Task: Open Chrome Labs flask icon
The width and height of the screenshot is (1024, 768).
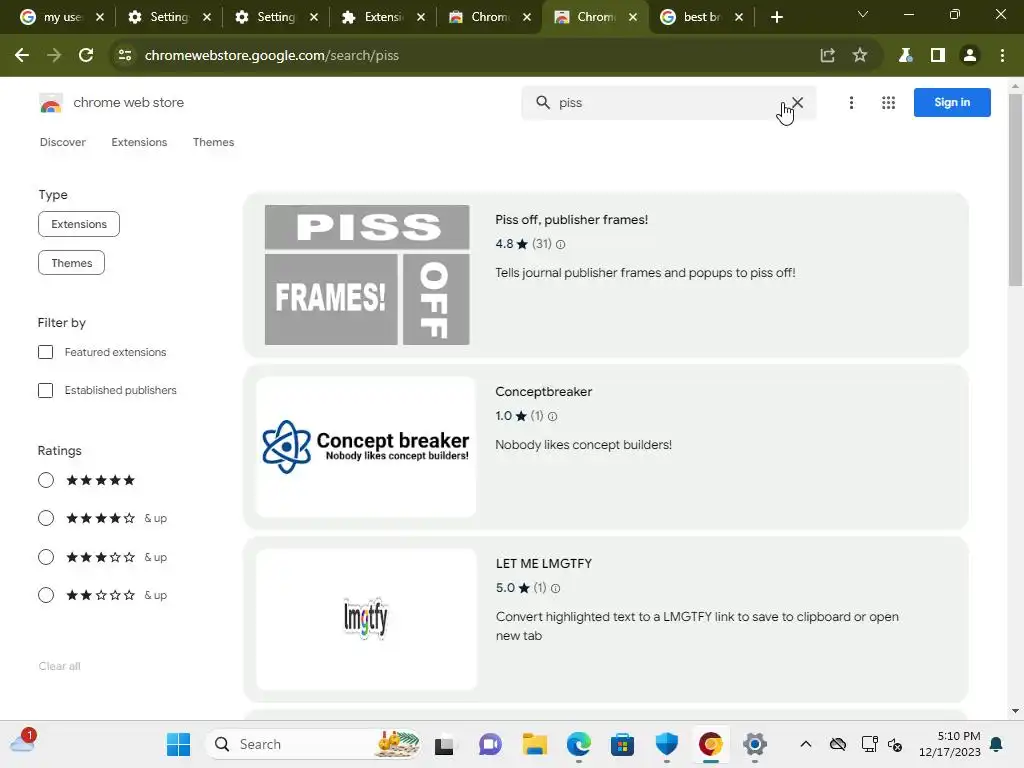Action: coord(905,56)
